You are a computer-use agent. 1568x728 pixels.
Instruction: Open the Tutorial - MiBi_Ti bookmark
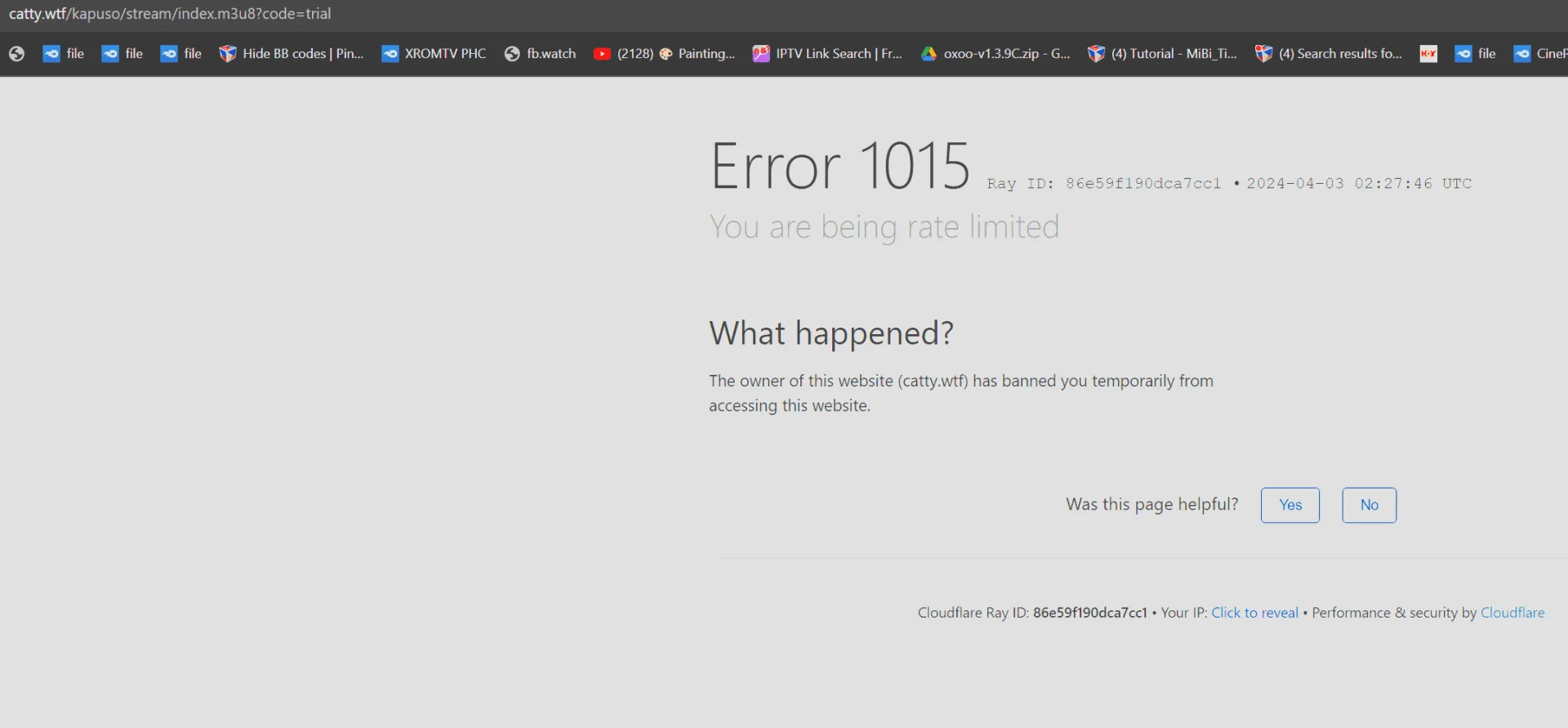(1162, 54)
